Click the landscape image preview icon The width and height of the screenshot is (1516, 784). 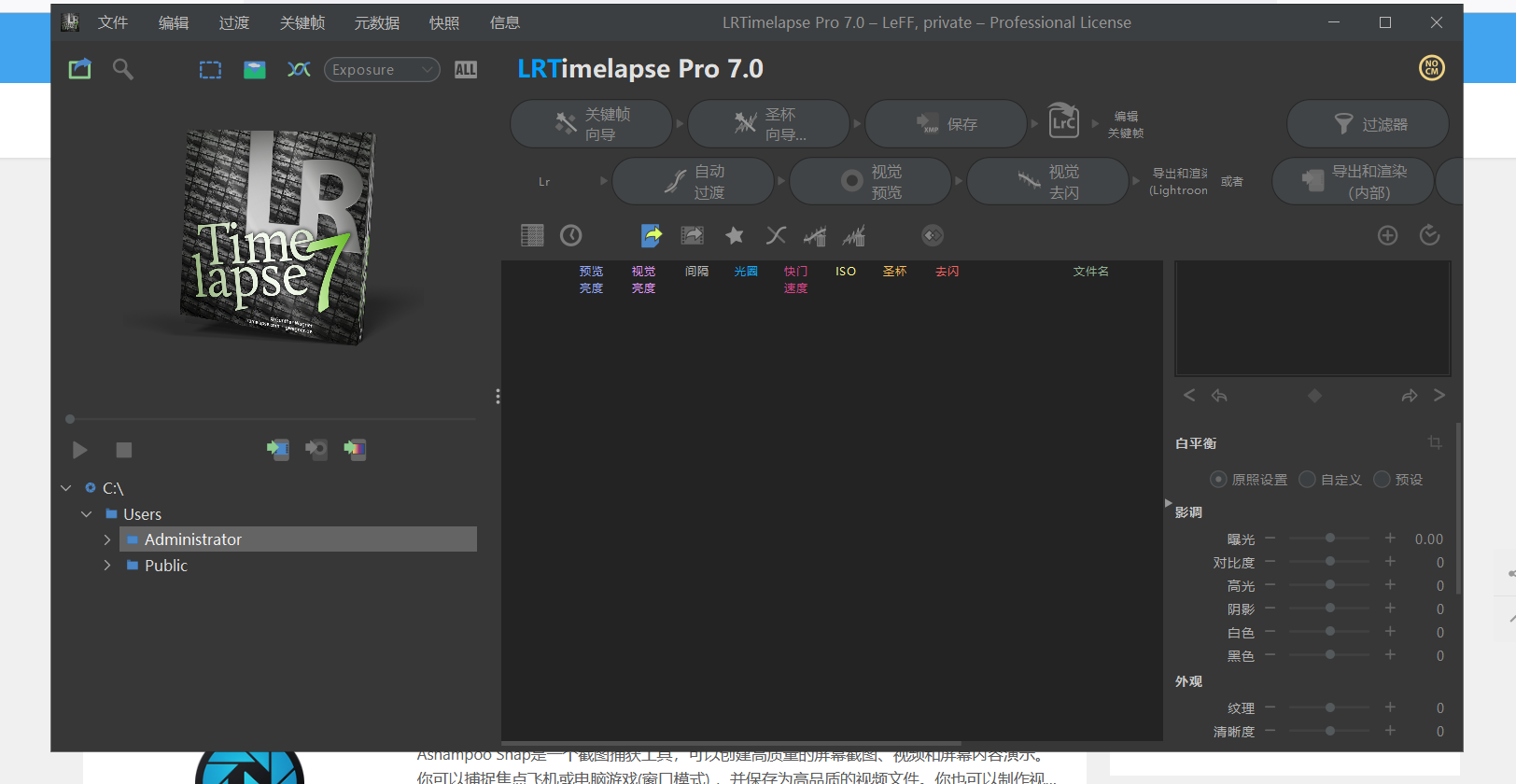click(255, 69)
